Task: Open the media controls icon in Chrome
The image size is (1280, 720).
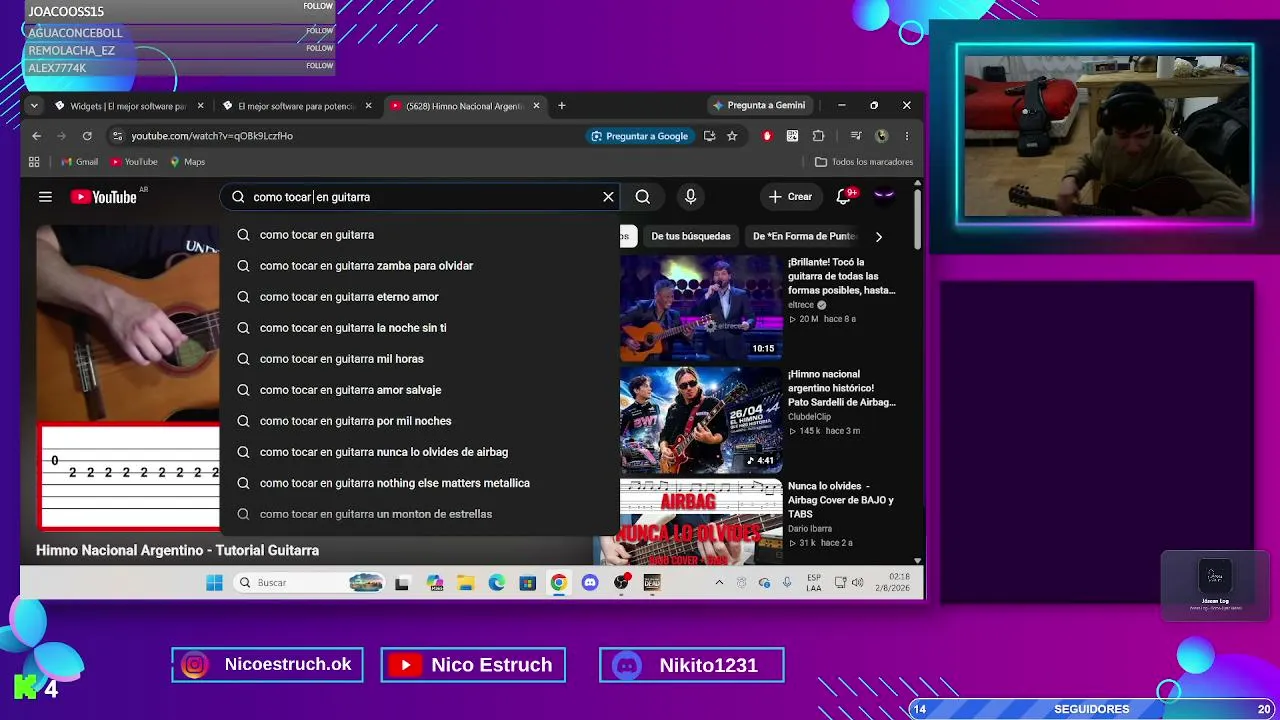Action: tap(855, 136)
